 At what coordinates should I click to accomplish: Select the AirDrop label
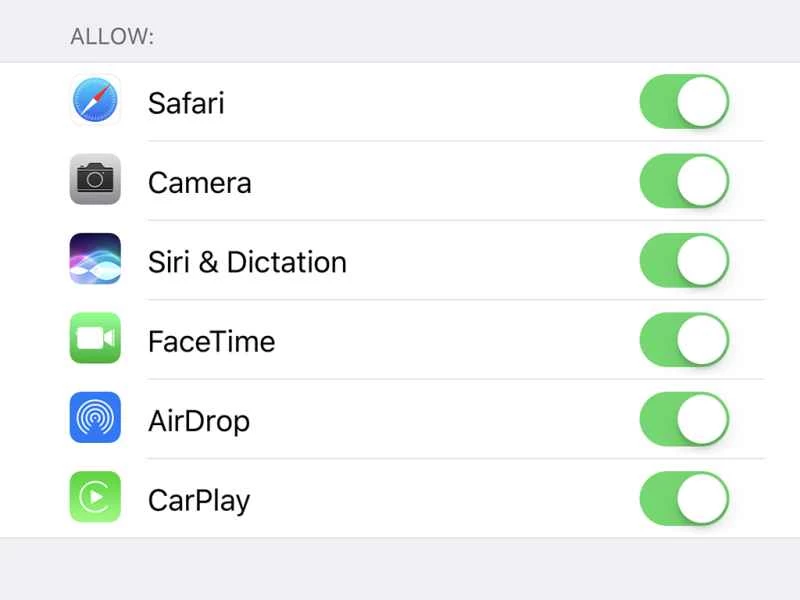tap(199, 420)
